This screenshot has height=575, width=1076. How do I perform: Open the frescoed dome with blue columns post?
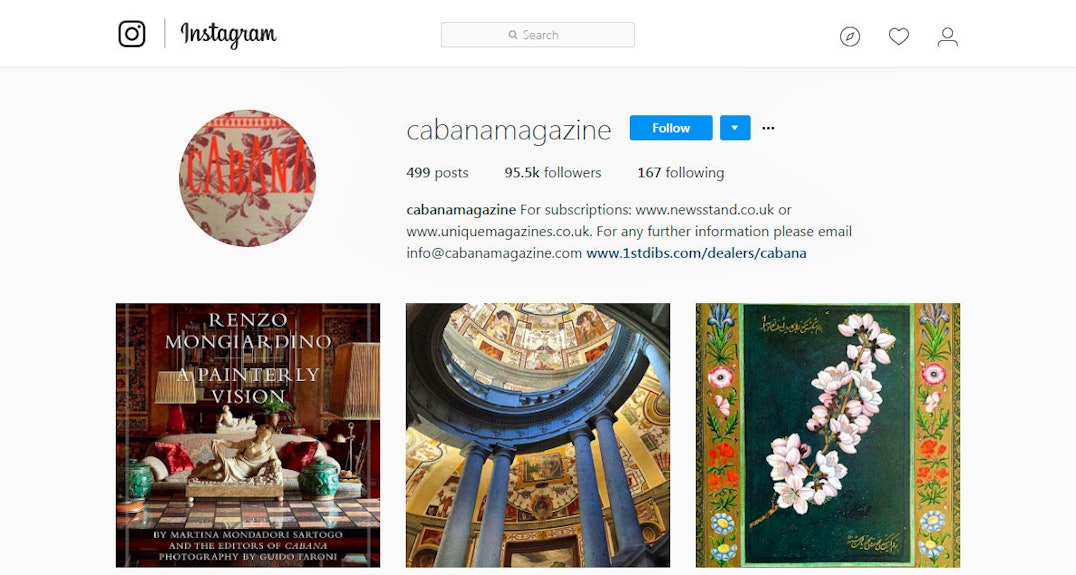pyautogui.click(x=538, y=435)
